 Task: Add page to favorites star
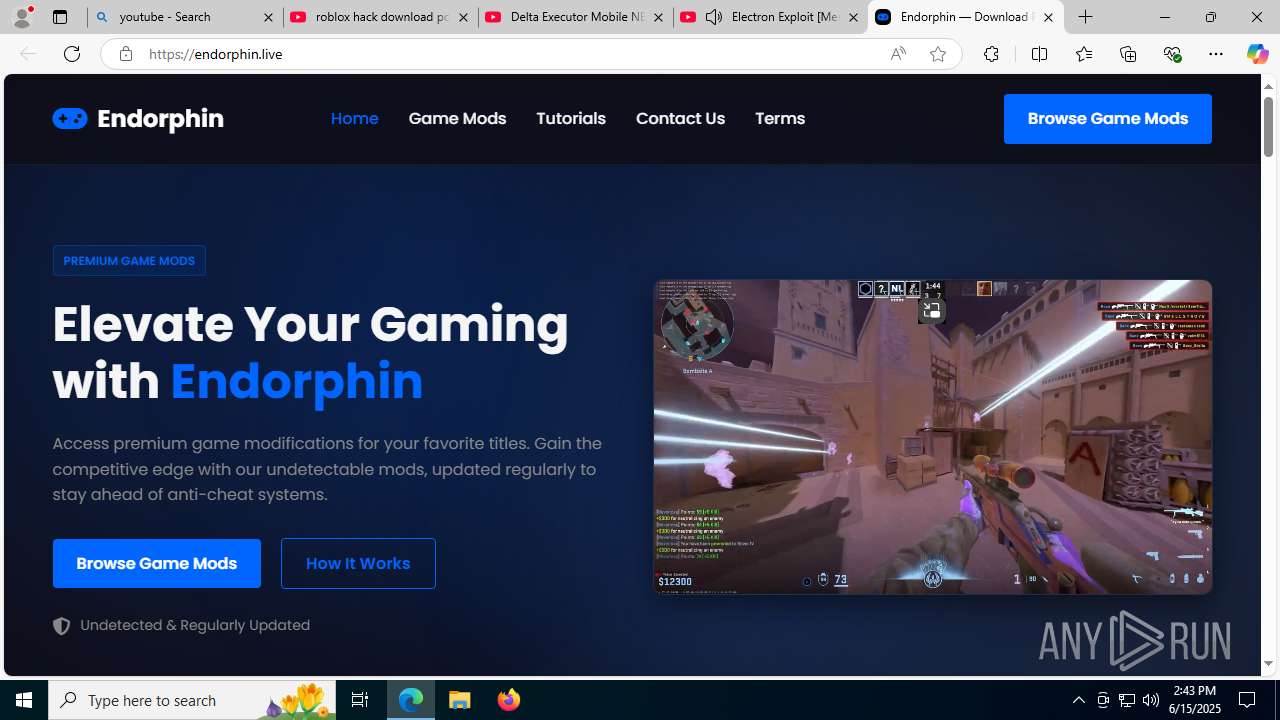point(938,54)
